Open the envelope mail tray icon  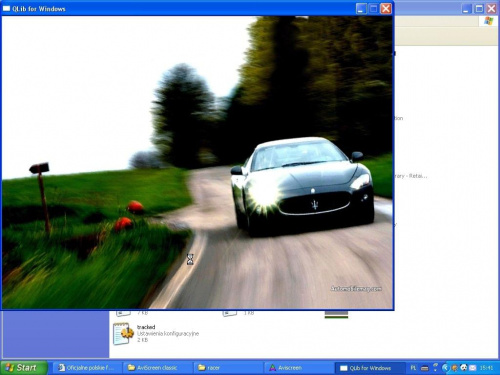point(473,368)
